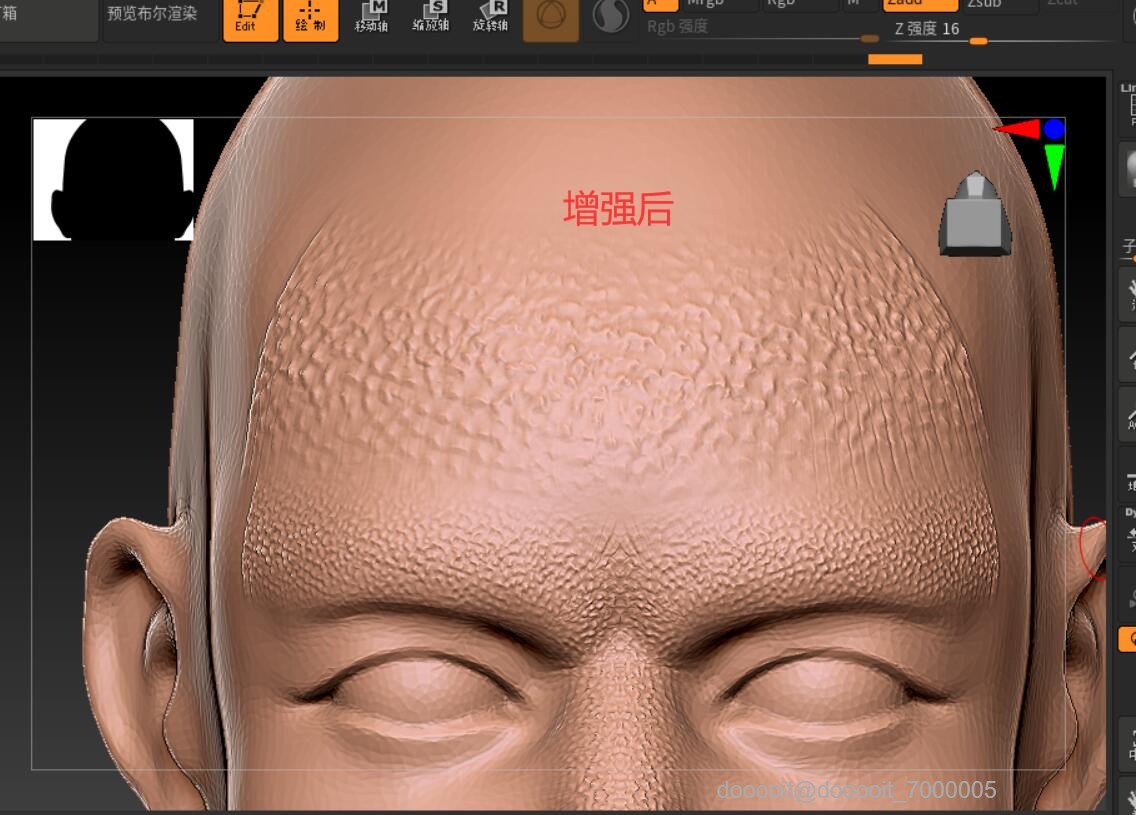Activate Edit mode on the top toolbar
Viewport: 1136px width, 815px height.
pos(249,18)
